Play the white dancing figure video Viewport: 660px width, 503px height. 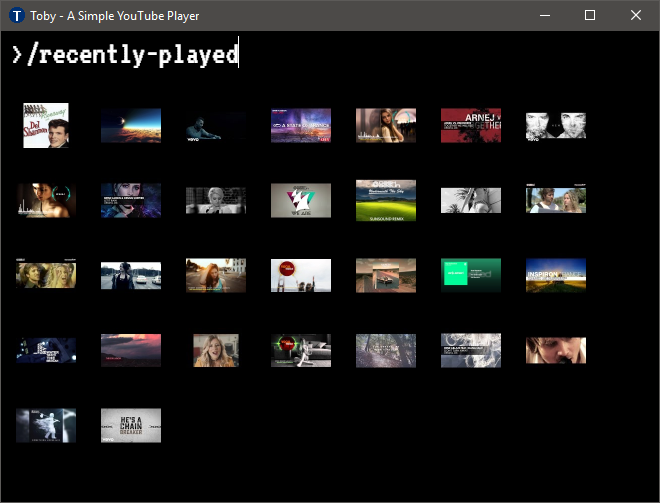pyautogui.click(x=46, y=425)
